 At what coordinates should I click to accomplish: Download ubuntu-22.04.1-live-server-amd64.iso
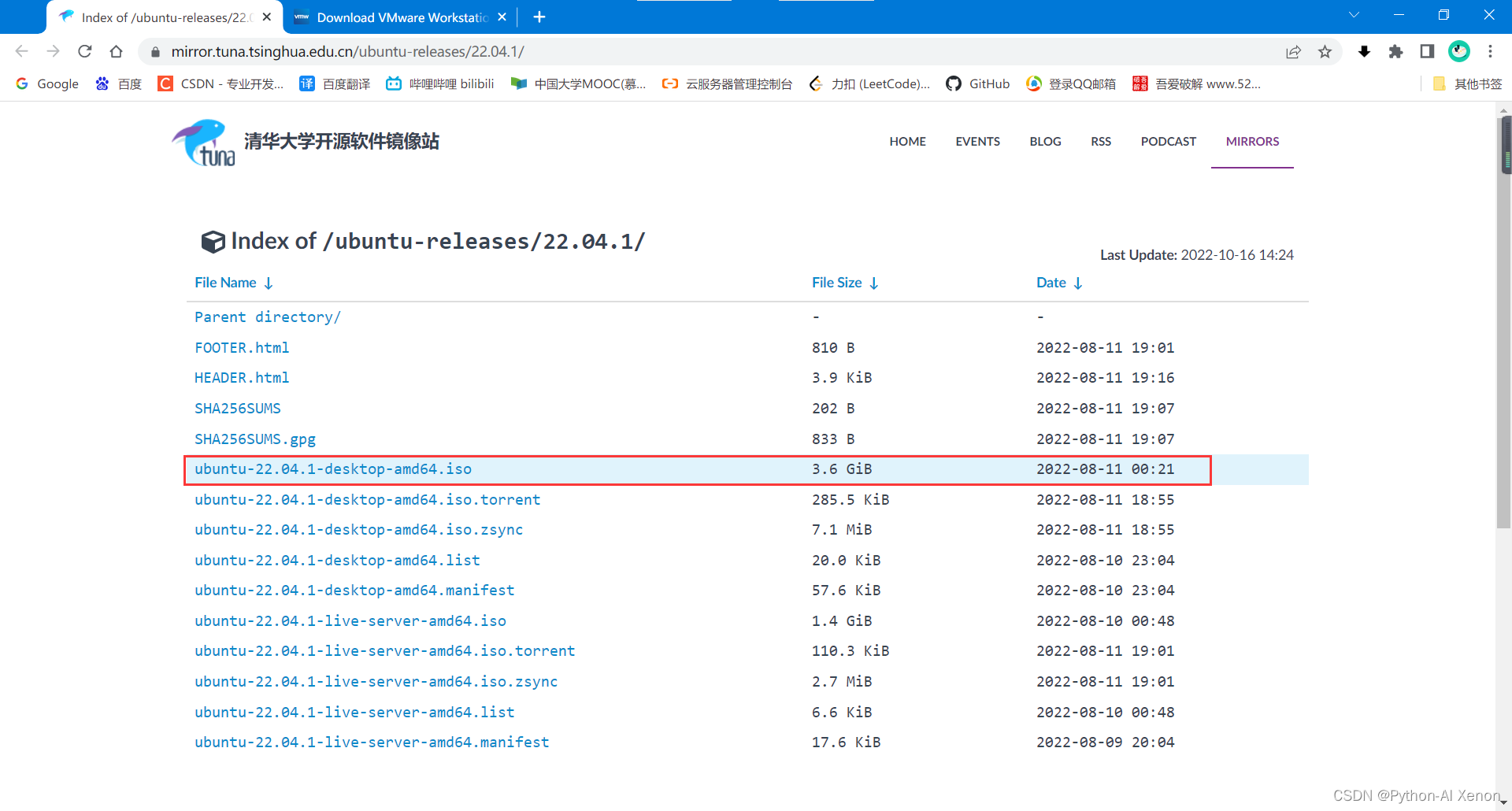[x=350, y=621]
